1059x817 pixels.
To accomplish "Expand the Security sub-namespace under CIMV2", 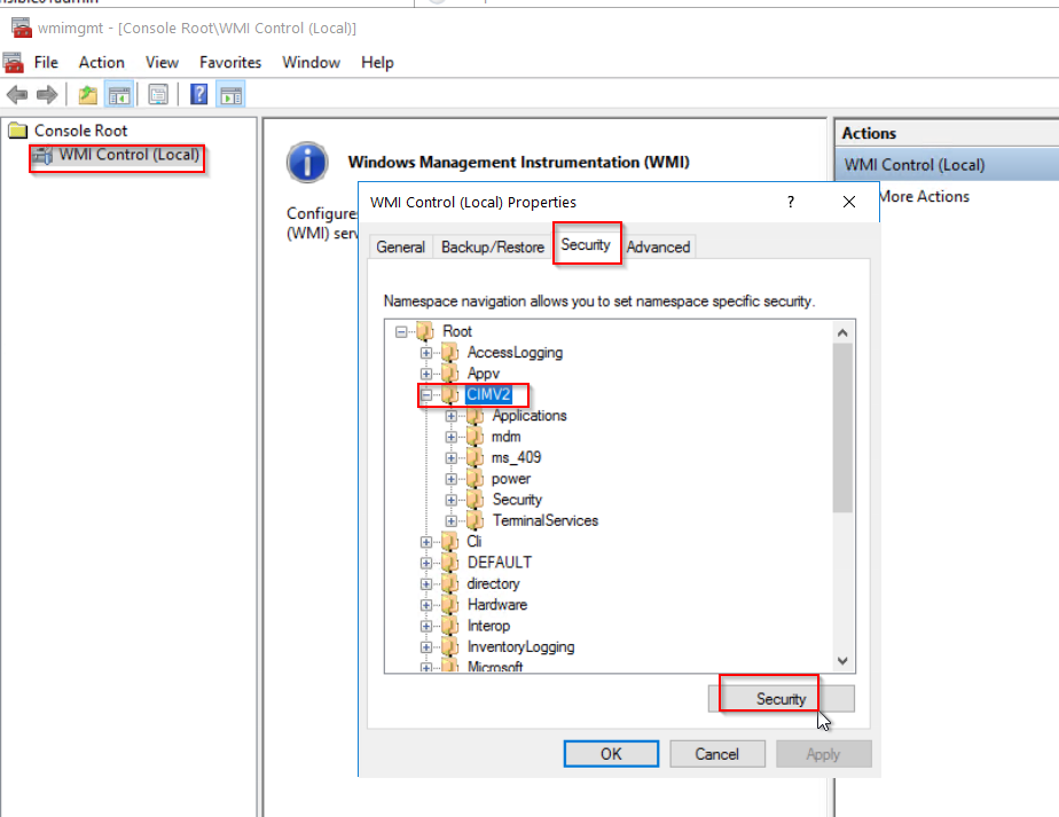I will click(x=450, y=500).
